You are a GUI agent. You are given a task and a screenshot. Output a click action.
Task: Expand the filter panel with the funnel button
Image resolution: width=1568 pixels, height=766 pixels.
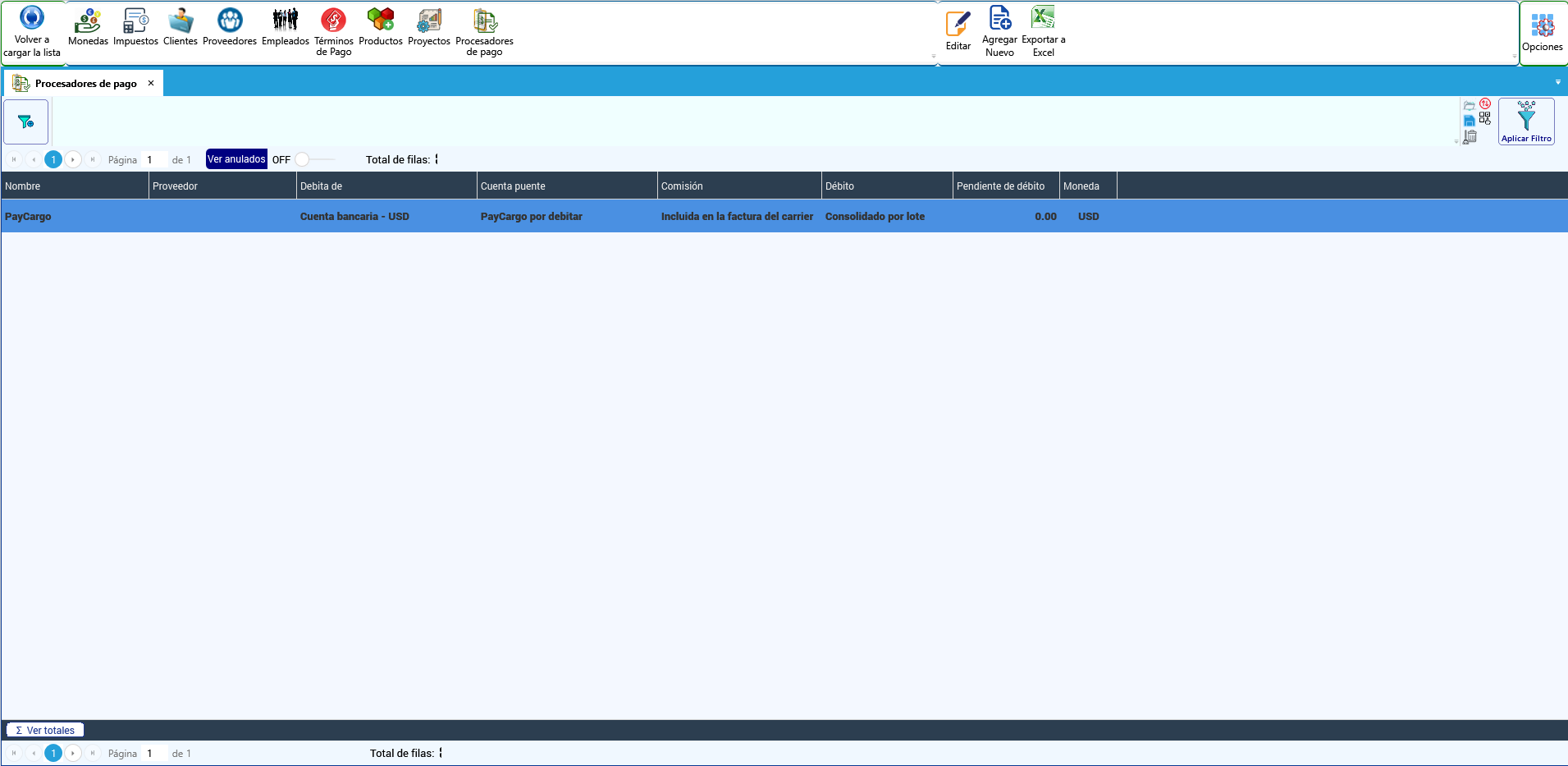26,122
